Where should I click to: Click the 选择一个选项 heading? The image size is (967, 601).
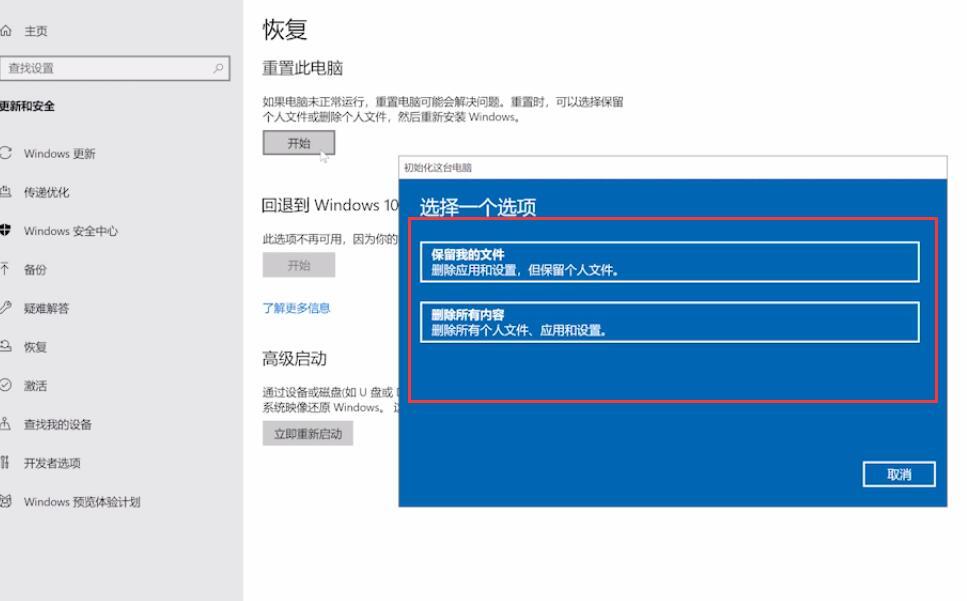tap(478, 207)
